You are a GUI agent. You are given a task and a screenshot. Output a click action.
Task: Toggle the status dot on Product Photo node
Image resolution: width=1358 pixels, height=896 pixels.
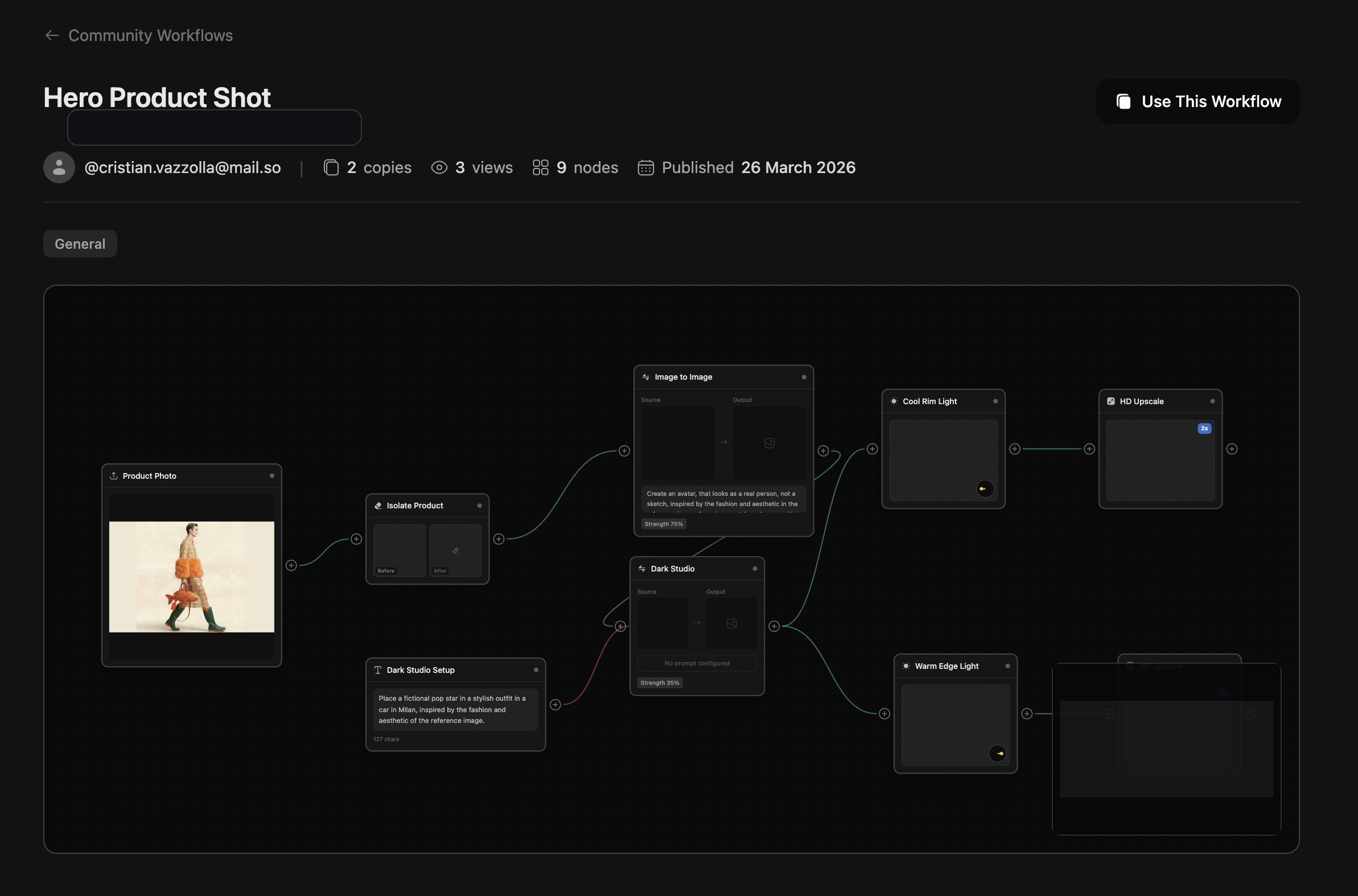[x=273, y=475]
